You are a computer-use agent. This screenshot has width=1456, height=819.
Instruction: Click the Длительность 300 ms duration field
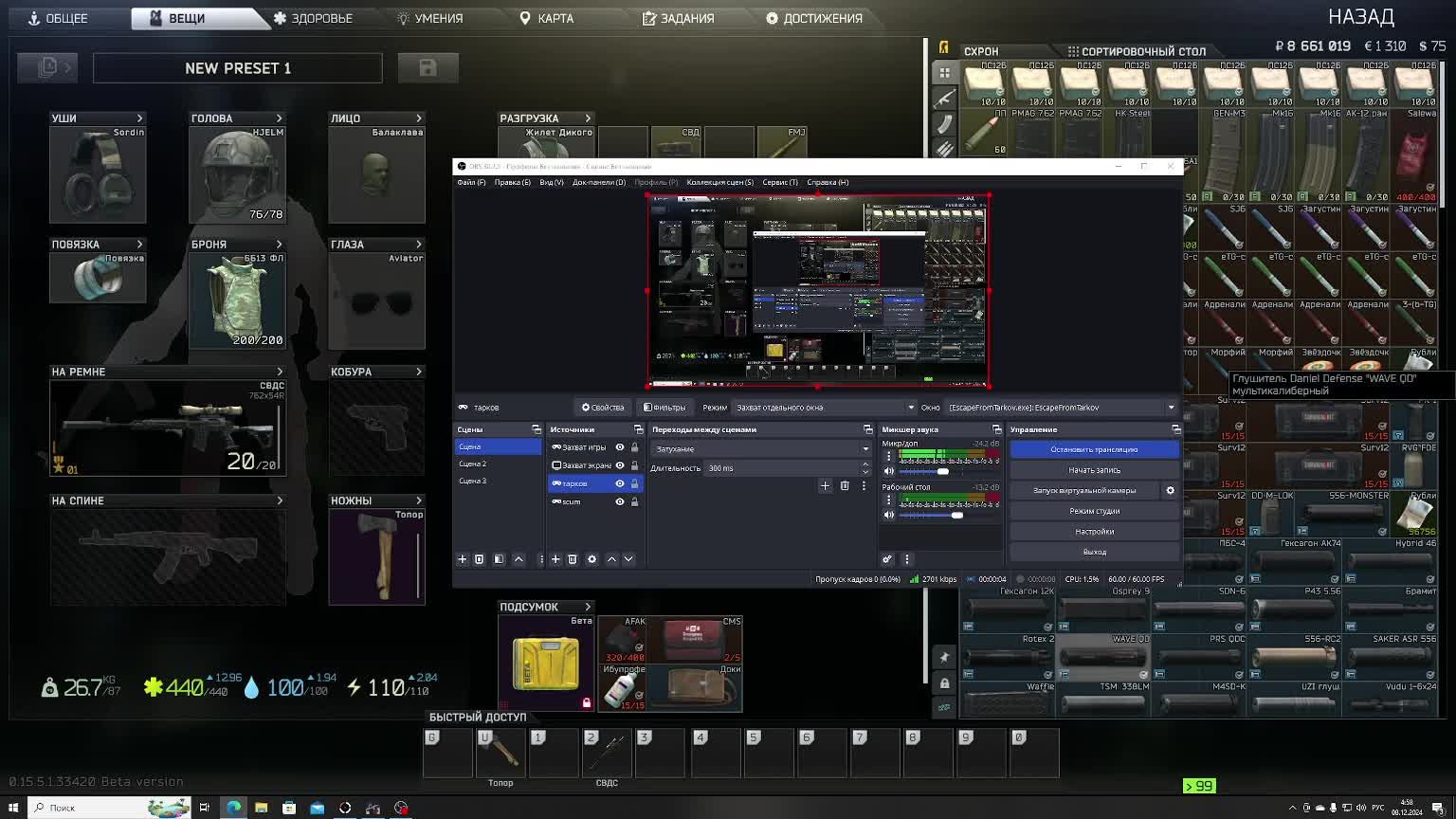[x=787, y=468]
